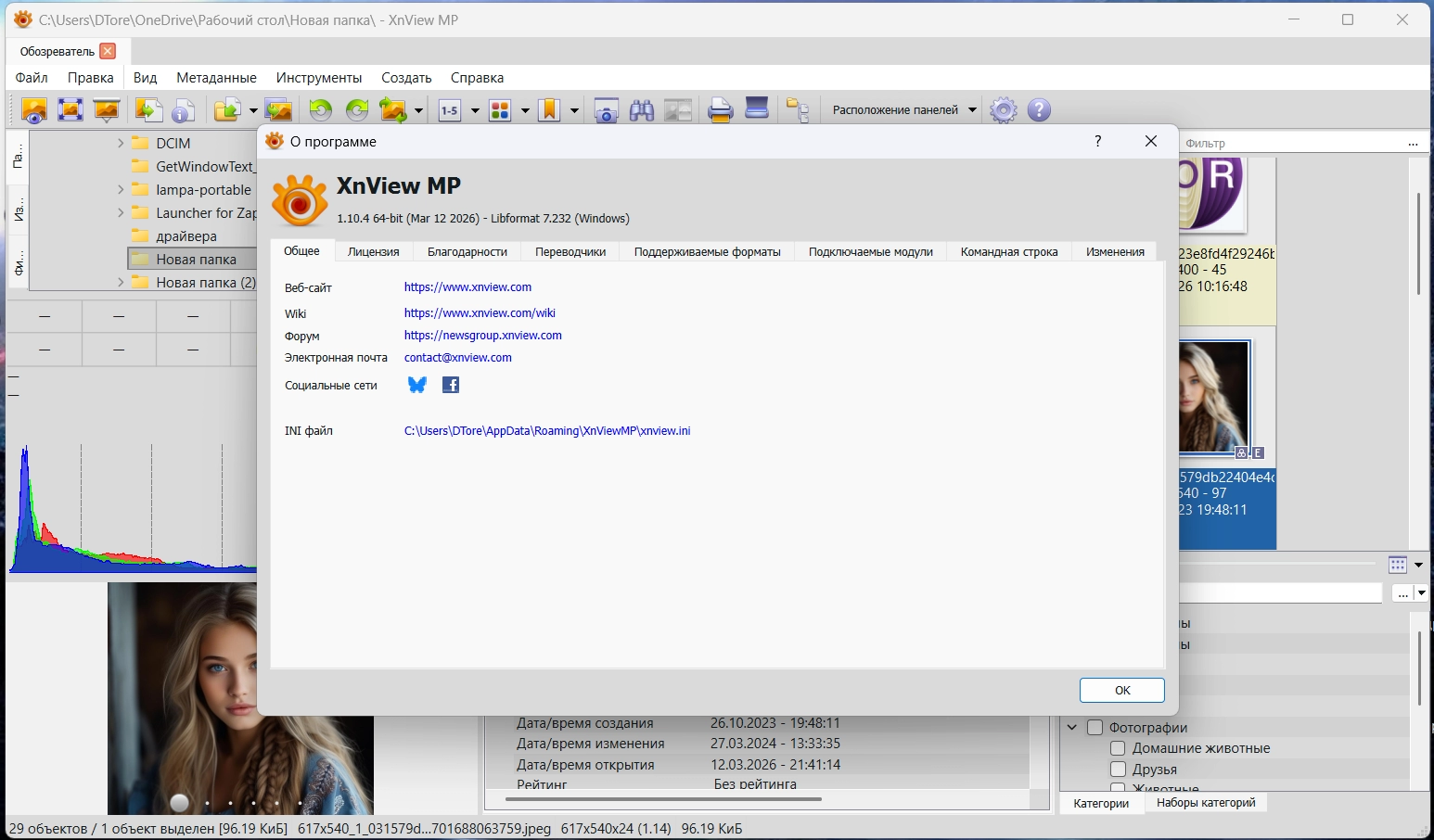Open the blue butterfly social network icon
Viewport: 1434px width, 840px height.
[x=417, y=385]
